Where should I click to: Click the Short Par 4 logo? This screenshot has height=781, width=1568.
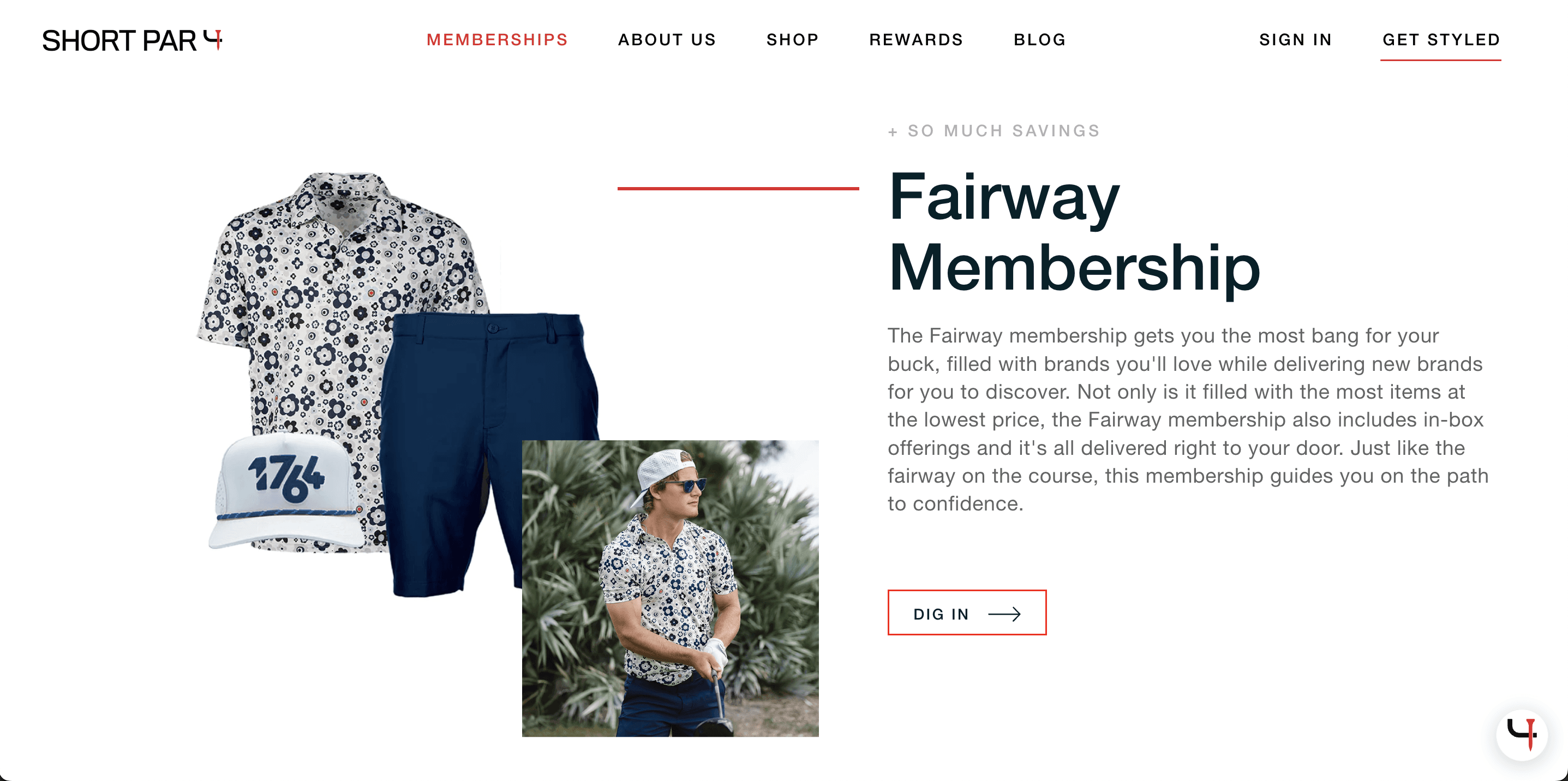pos(132,40)
